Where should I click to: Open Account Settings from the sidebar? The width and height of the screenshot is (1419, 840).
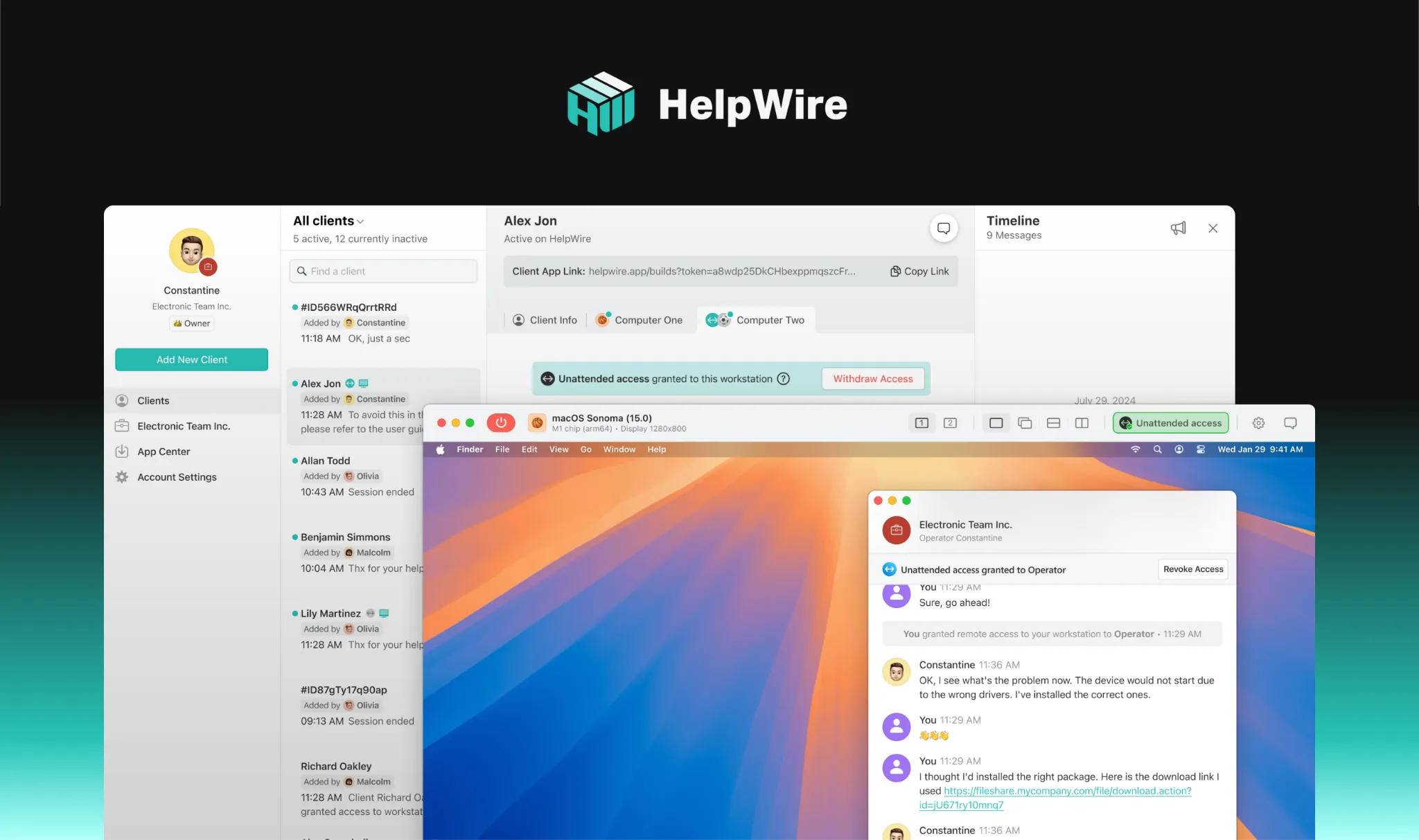click(175, 476)
